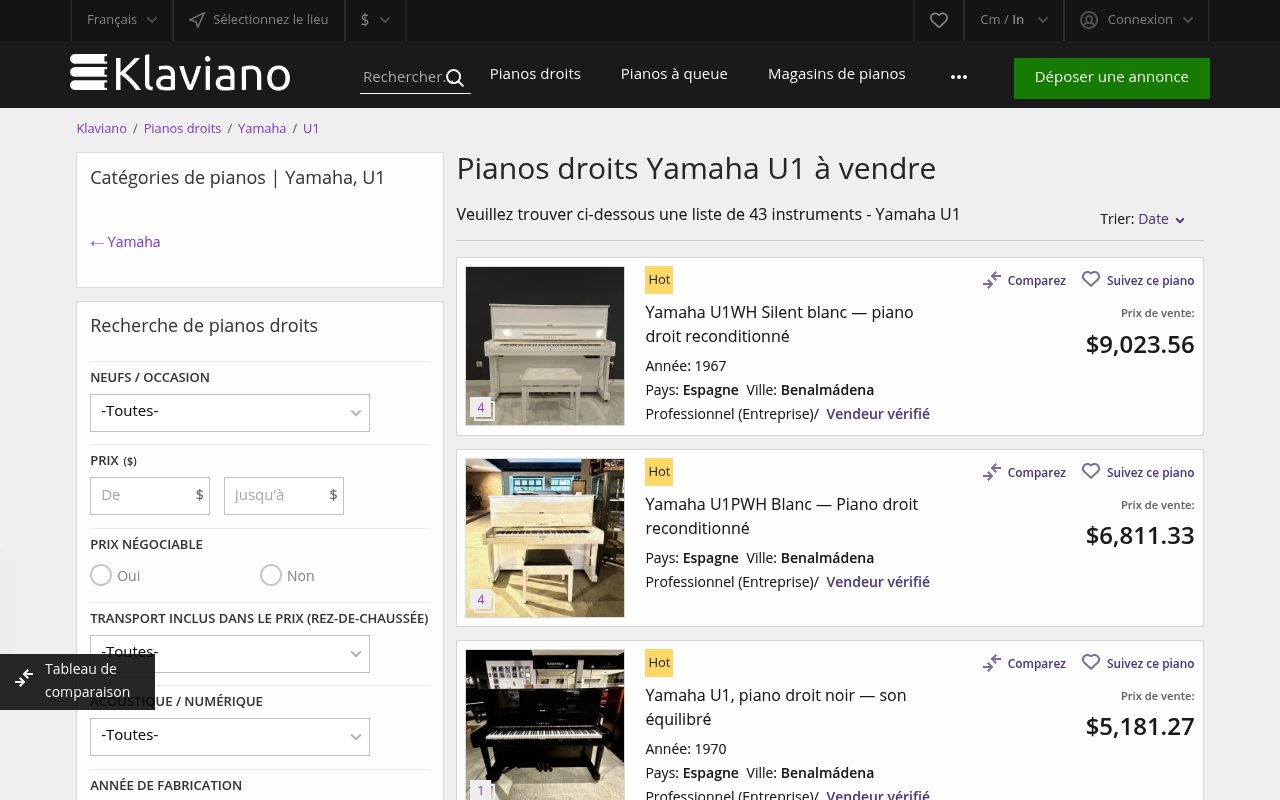Click Hot badge on black U1 listing
1280x800 pixels.
[x=659, y=663]
